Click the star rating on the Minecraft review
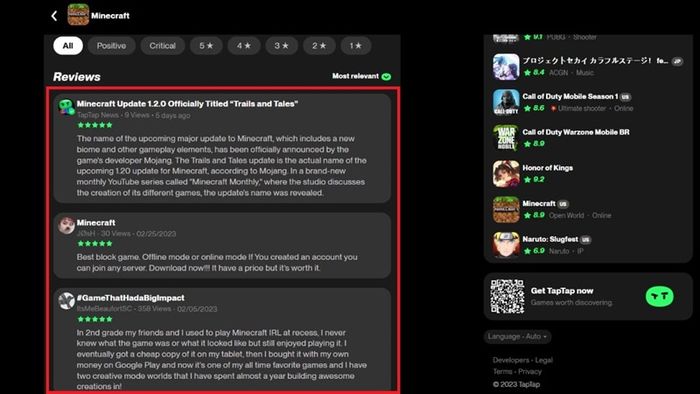Viewport: 700px width, 394px height. (x=95, y=244)
